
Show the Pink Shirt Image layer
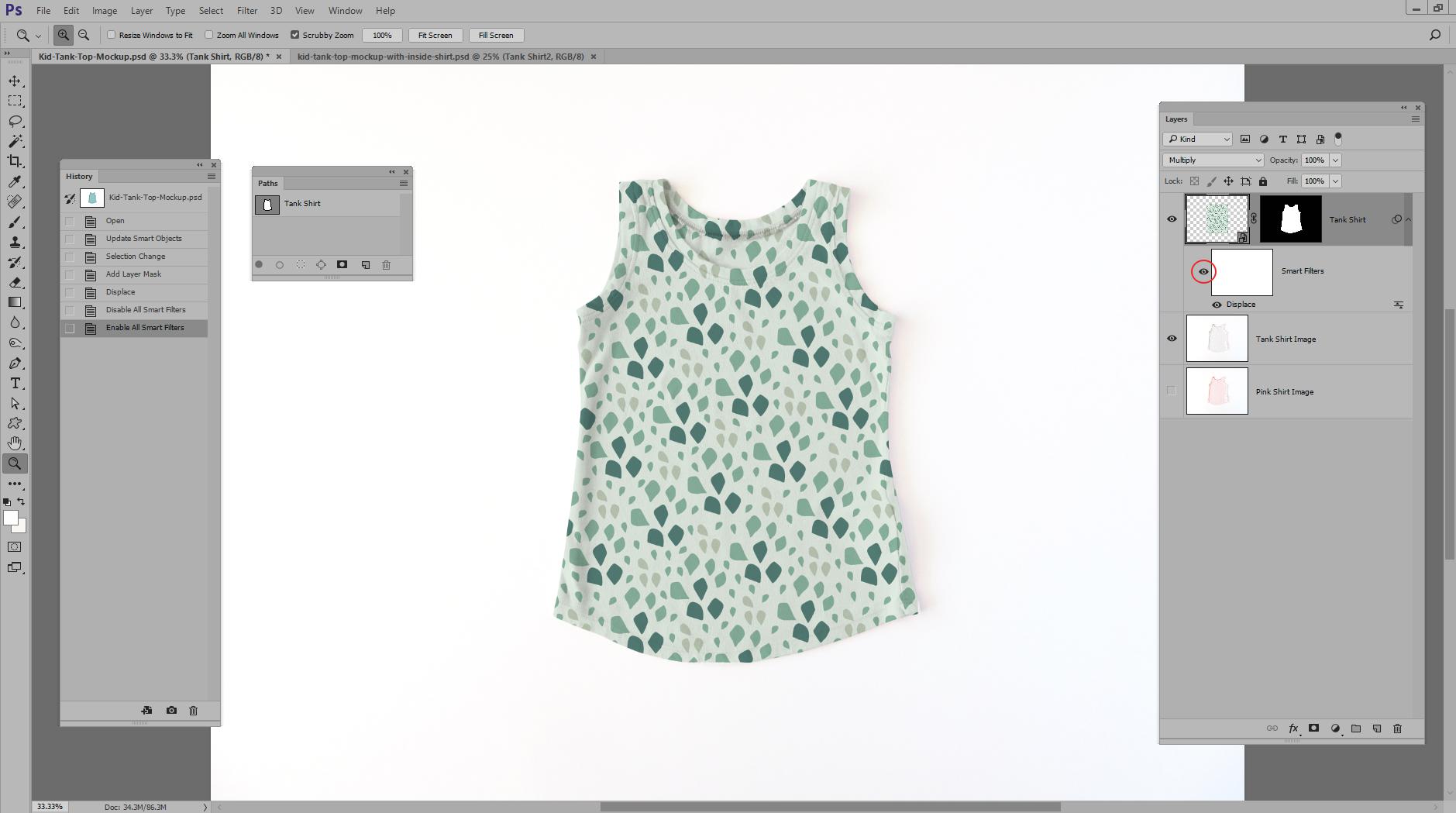click(x=1171, y=391)
